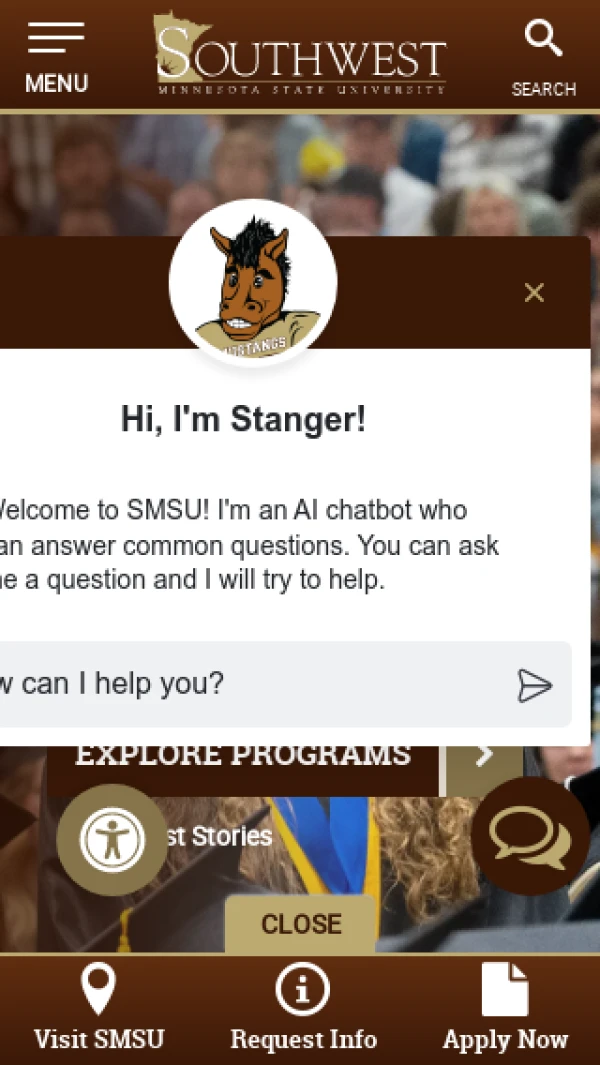The width and height of the screenshot is (600, 1065).
Task: Select the Request Info footer link
Action: coord(303,1039)
